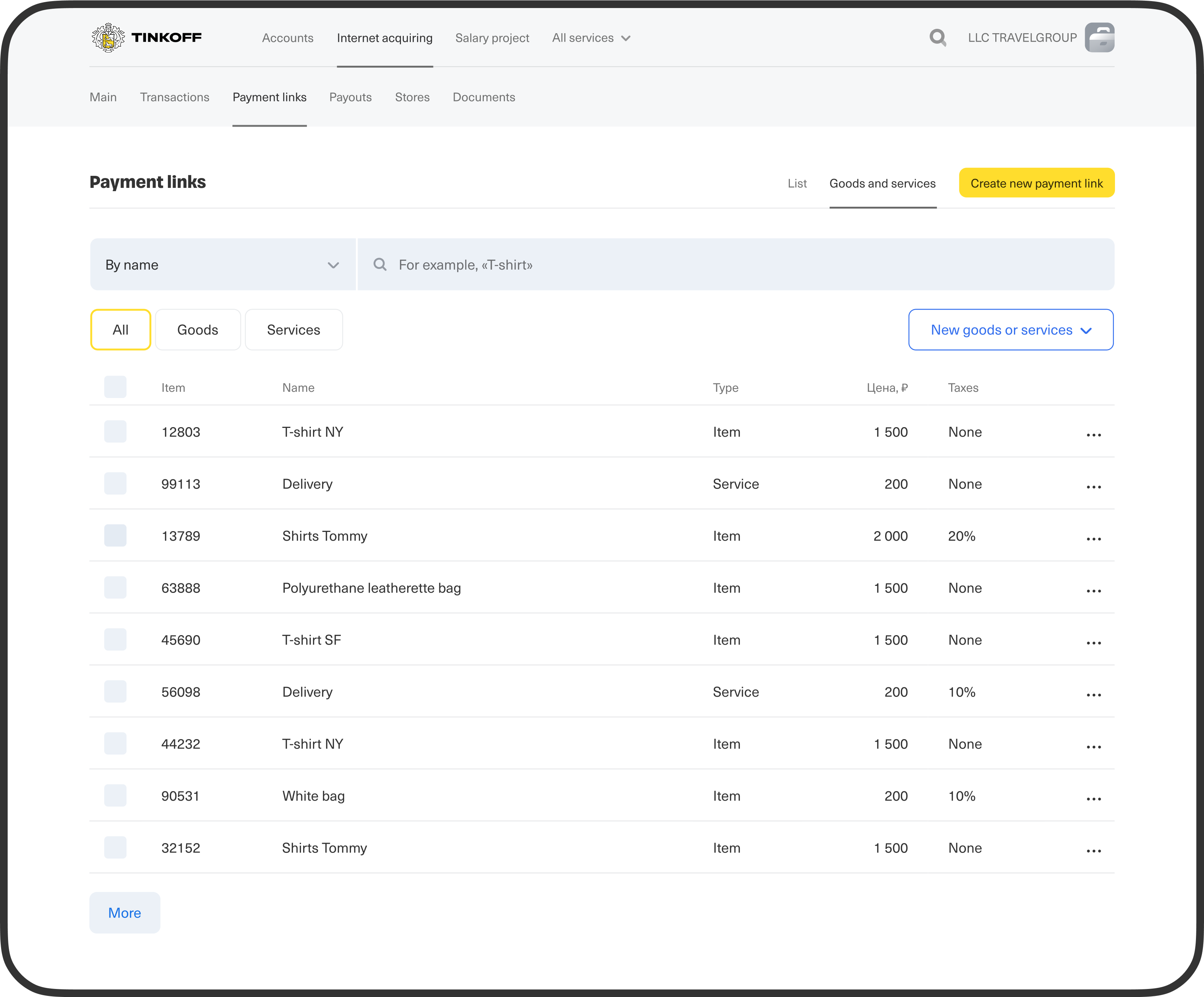This screenshot has height=997, width=1204.
Task: Open options menu for Polyurethane leatherette bag
Action: (1093, 591)
